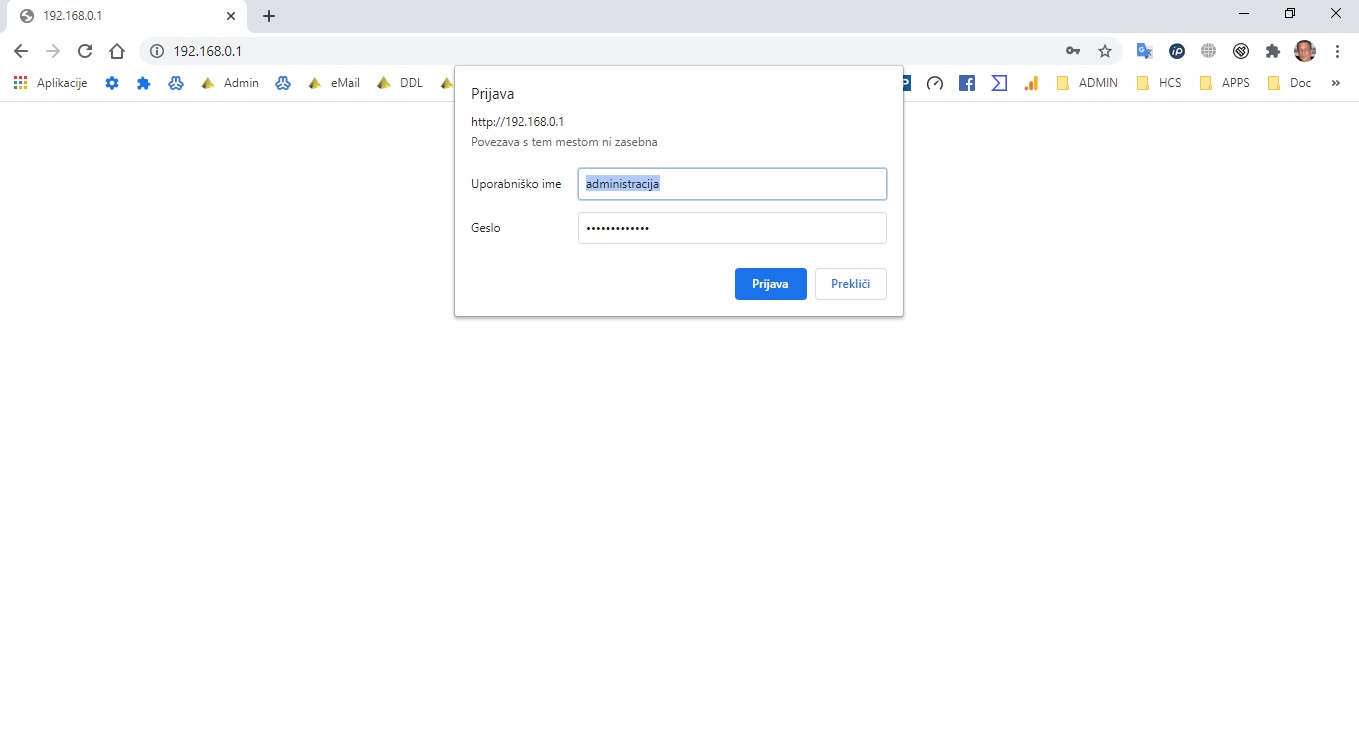Open the speedometer bookmark
Screen dimensions: 1359x735
click(935, 83)
